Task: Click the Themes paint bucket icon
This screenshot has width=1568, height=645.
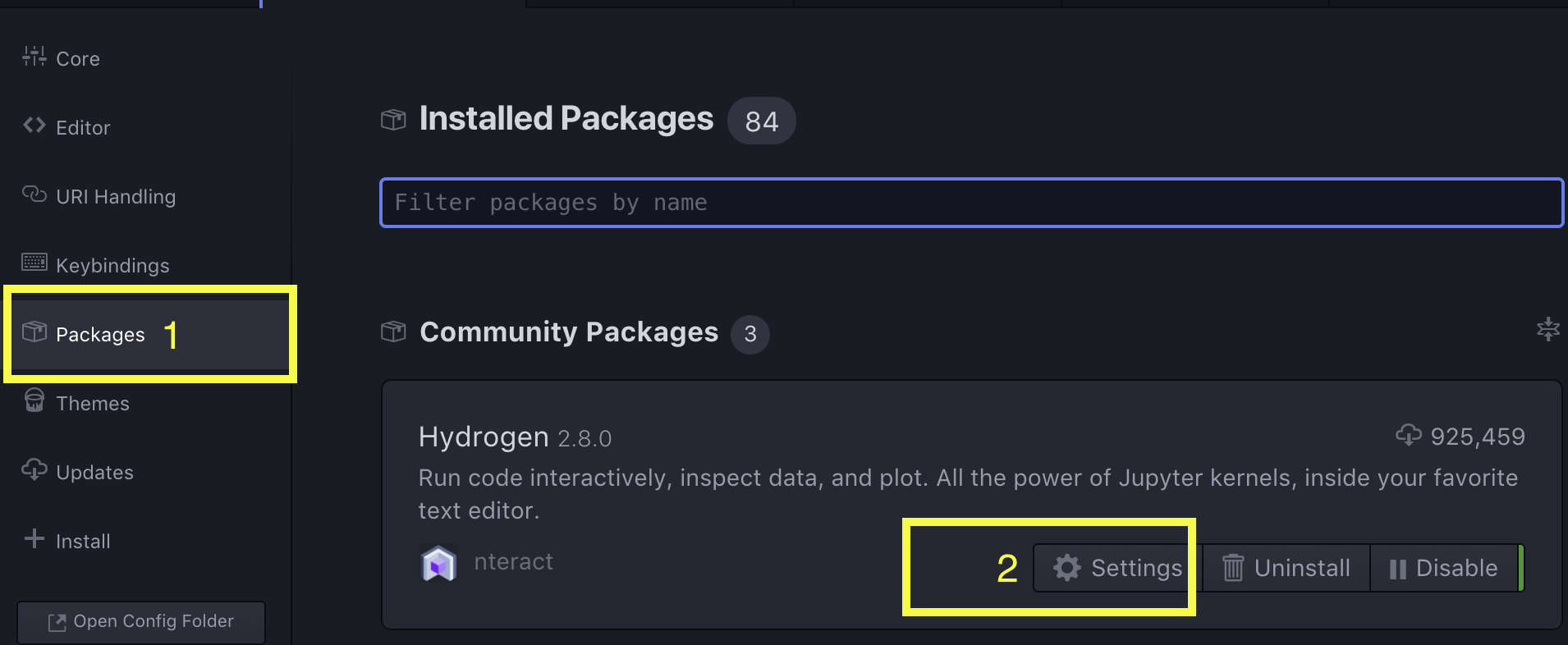Action: (x=34, y=401)
